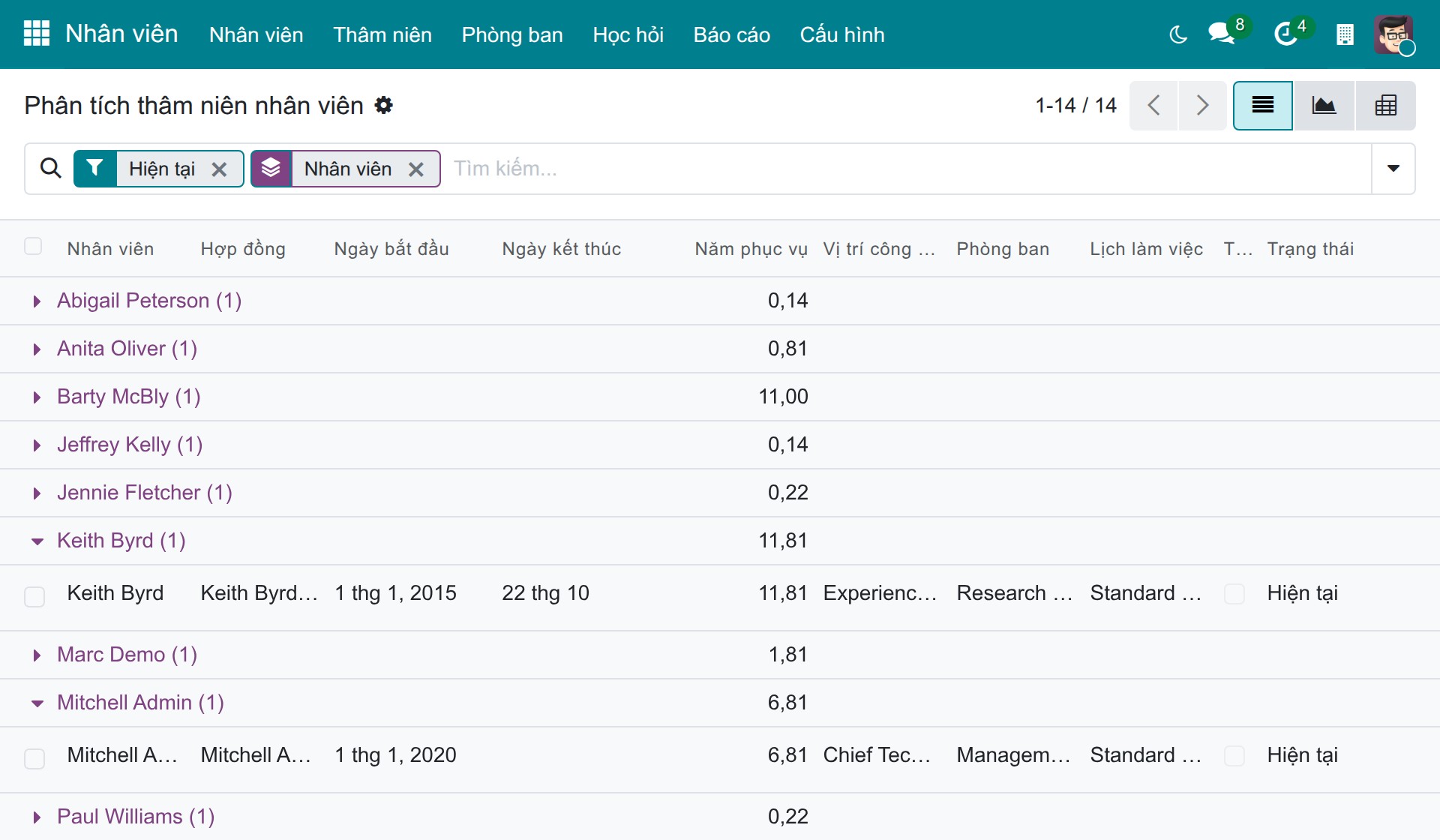Select the list view button
The width and height of the screenshot is (1440, 840).
[x=1263, y=106]
